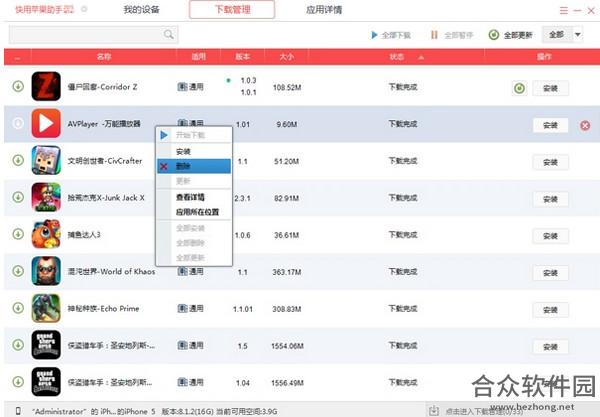Image resolution: width=600 pixels, height=417 pixels.
Task: Click green download circle beside World of Khaos
Action: (x=18, y=271)
